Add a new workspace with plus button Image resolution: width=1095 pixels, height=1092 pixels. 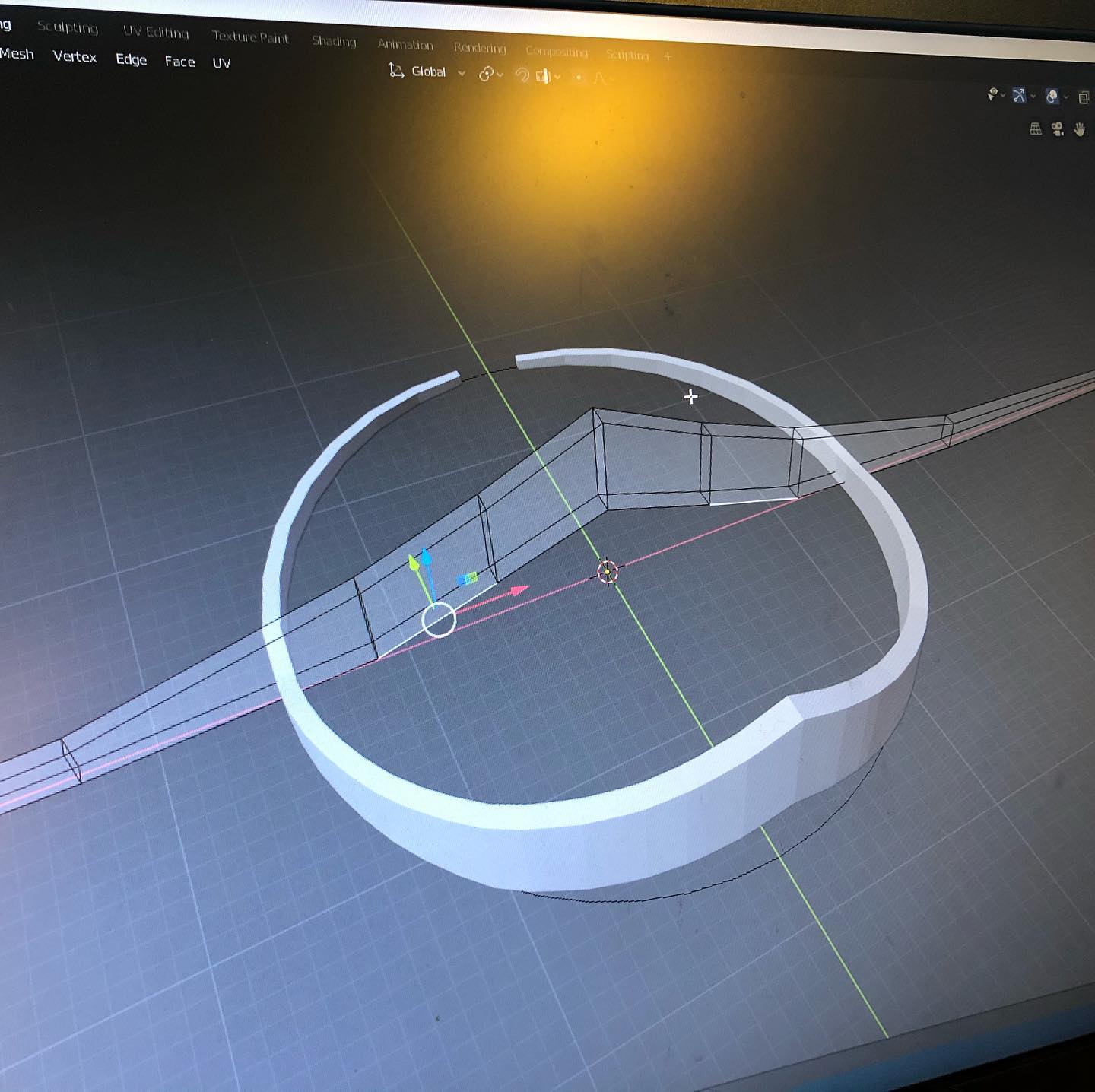[x=668, y=56]
